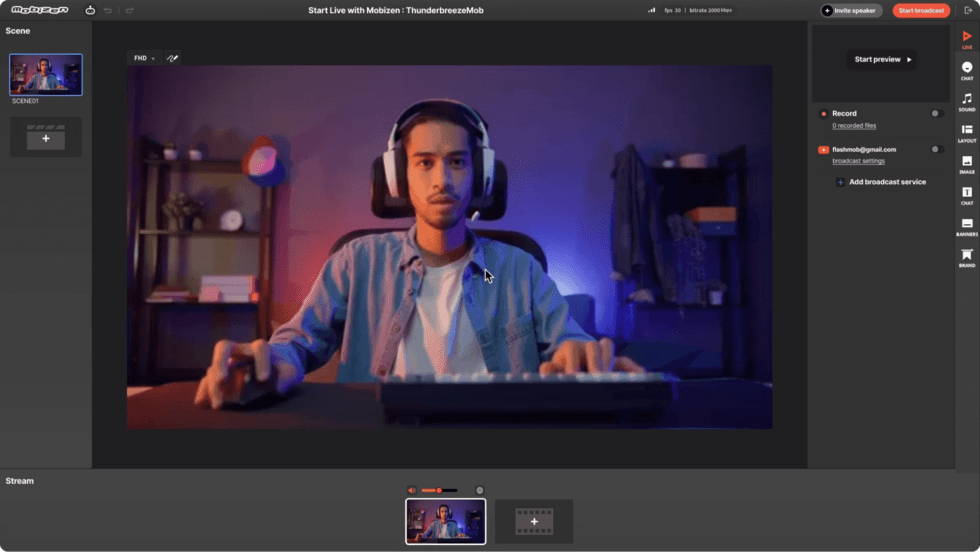Open the speech-bubble Chat tab

click(967, 70)
